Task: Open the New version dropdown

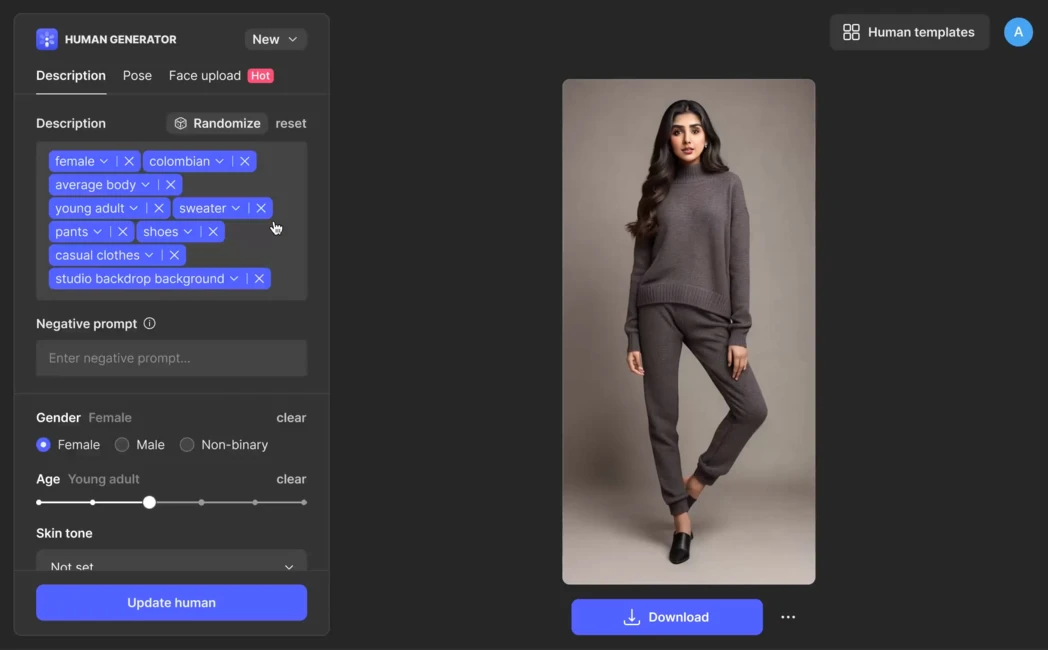Action: (x=275, y=39)
